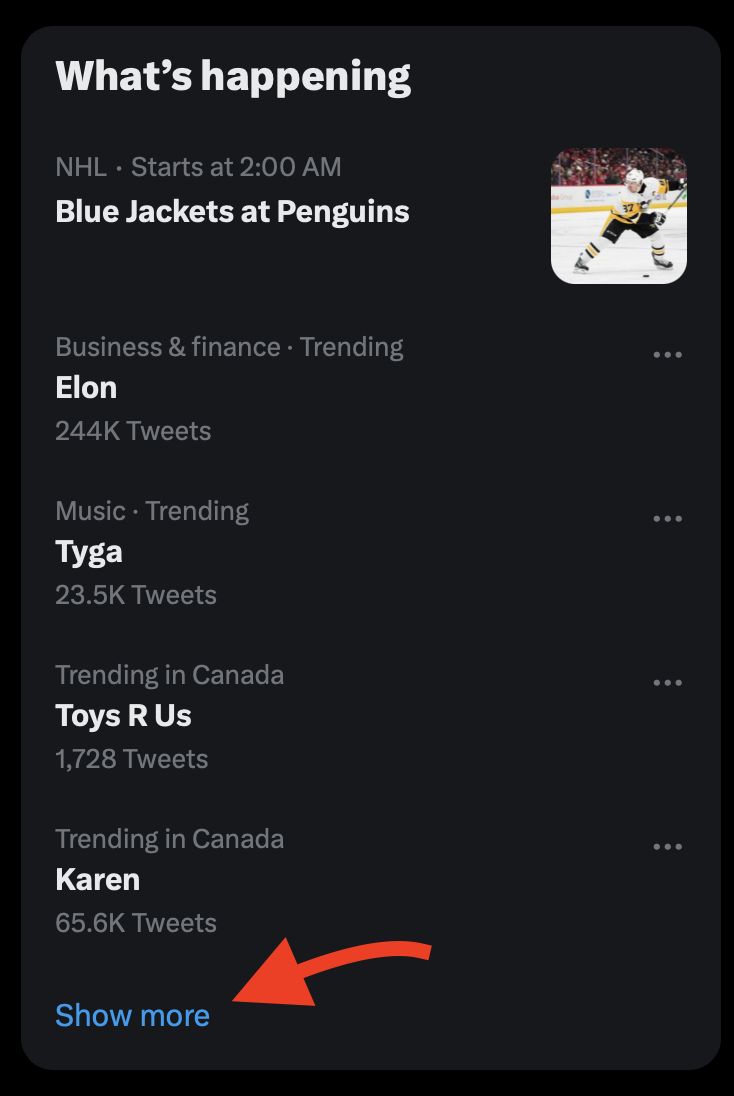View the Karen trending topic
Viewport: 734px width, 1096px height.
click(97, 880)
